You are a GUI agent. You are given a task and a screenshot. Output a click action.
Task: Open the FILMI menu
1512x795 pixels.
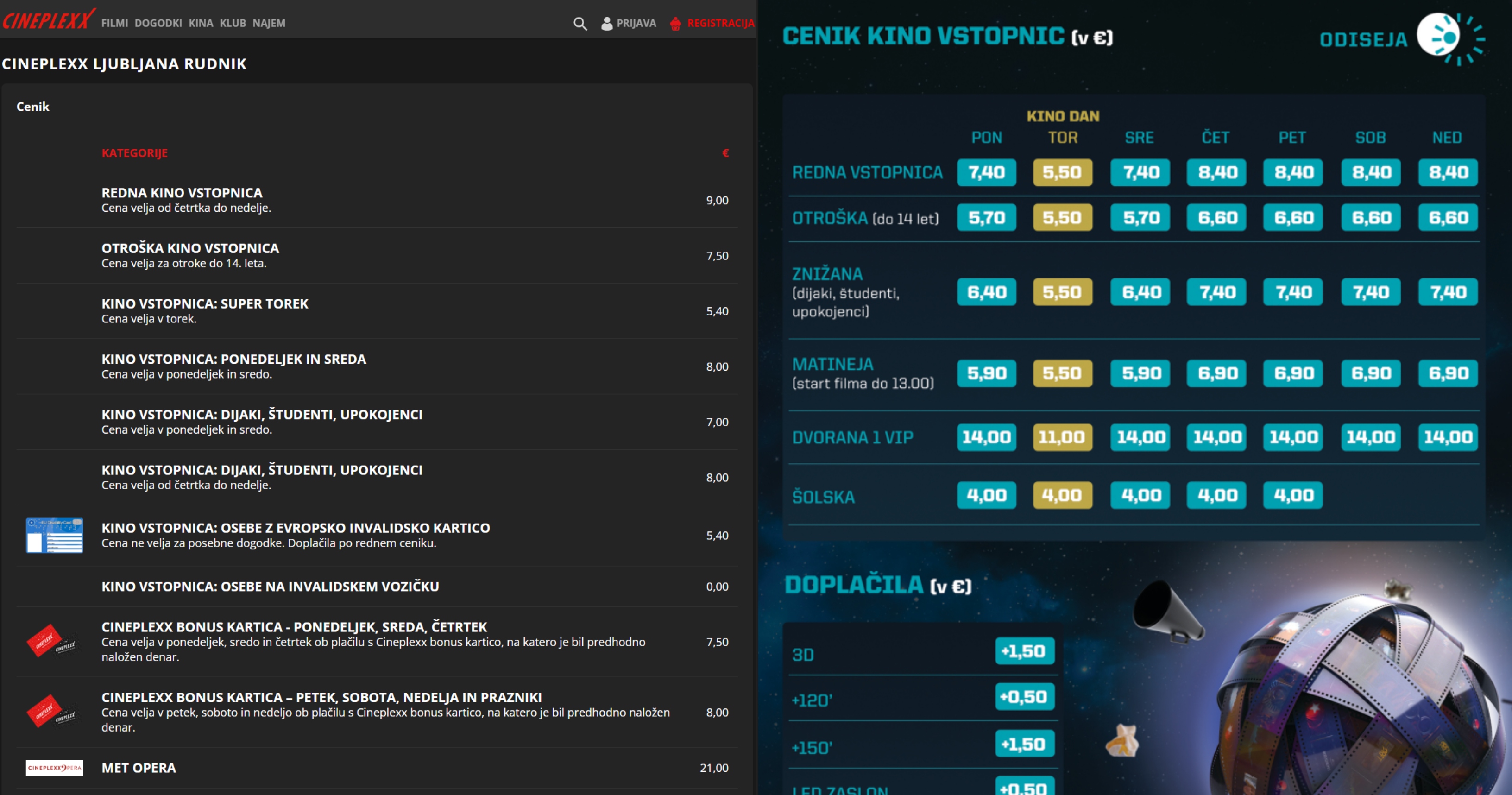114,24
